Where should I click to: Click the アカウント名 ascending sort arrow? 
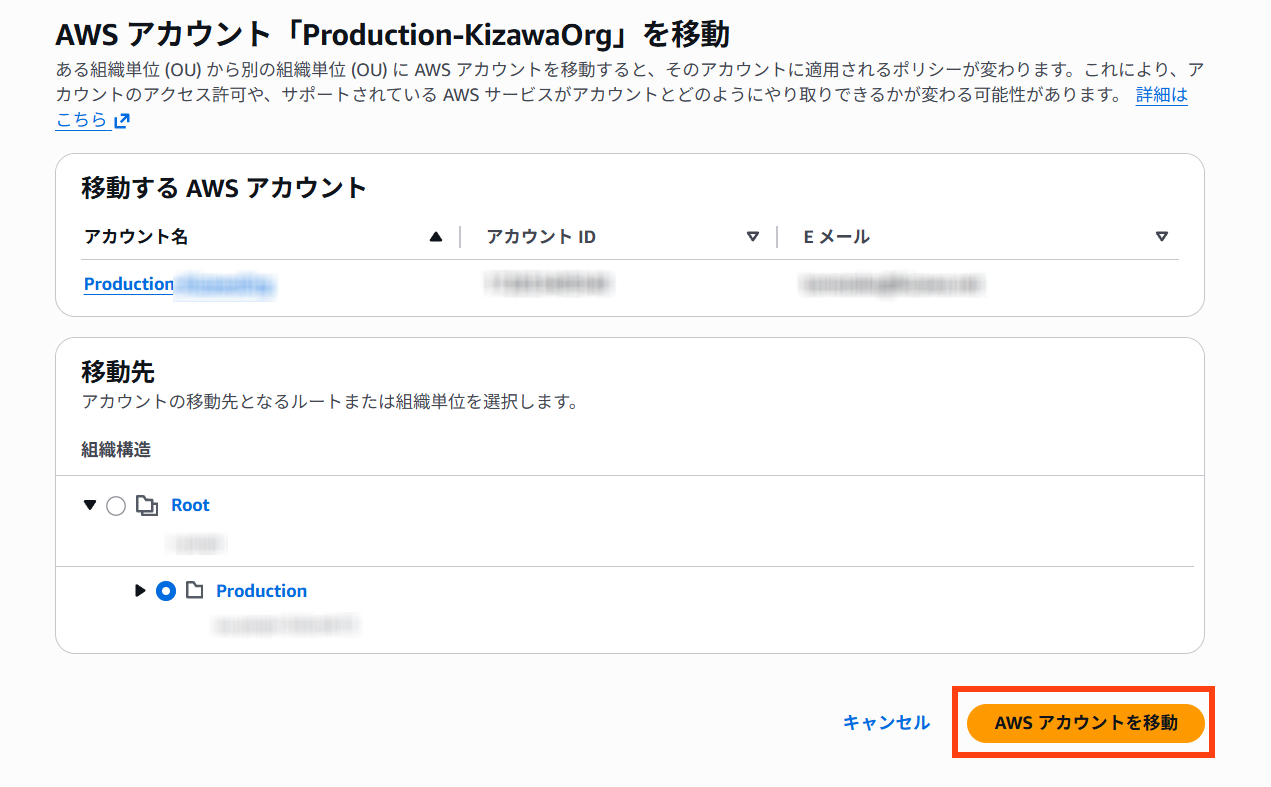(435, 237)
